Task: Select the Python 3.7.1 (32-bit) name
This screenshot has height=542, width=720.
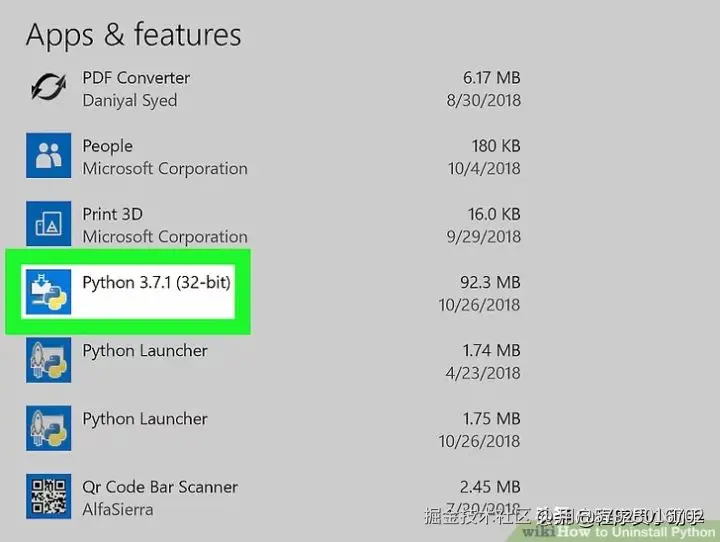Action: 156,283
